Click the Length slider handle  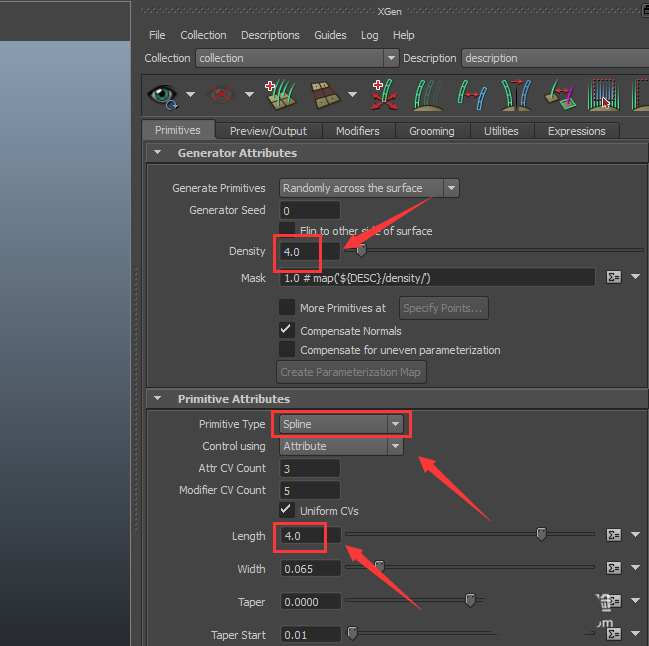pos(541,534)
